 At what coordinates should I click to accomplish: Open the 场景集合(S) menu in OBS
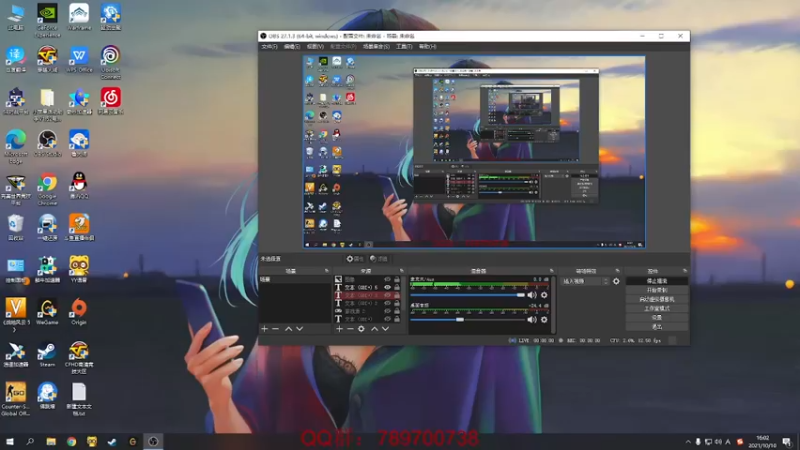(376, 46)
